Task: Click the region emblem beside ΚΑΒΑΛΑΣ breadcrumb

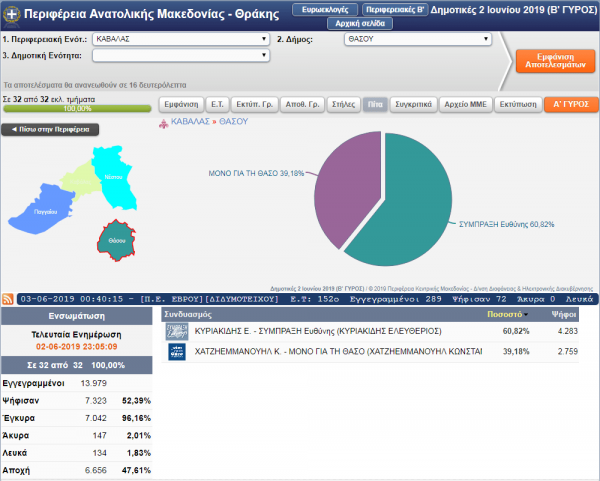Action: click(x=164, y=121)
